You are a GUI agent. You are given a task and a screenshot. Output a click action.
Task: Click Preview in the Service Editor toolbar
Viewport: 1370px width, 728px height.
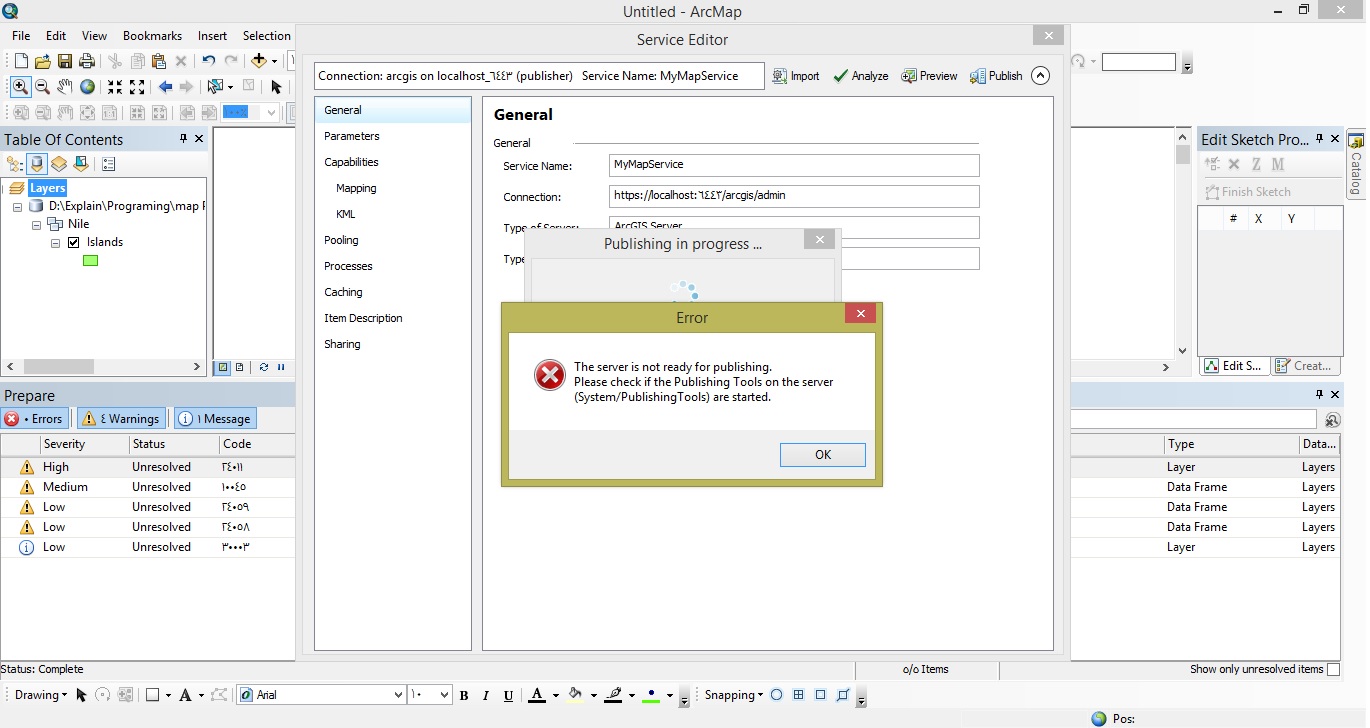click(929, 76)
